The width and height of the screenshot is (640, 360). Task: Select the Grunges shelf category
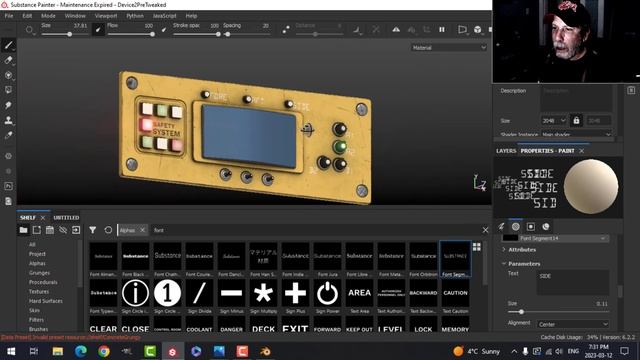(39, 273)
